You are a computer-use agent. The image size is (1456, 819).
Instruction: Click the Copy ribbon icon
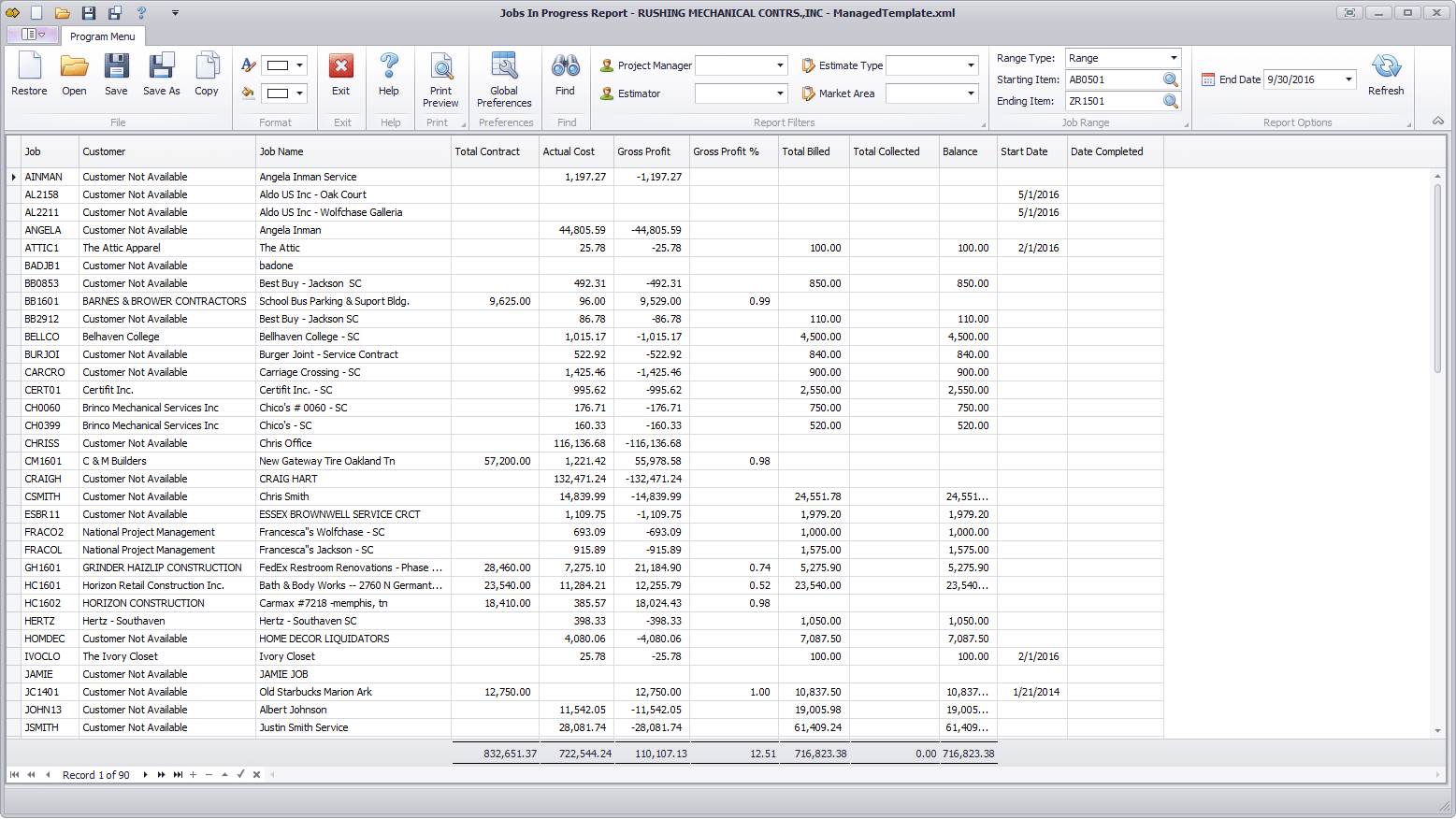click(x=207, y=75)
